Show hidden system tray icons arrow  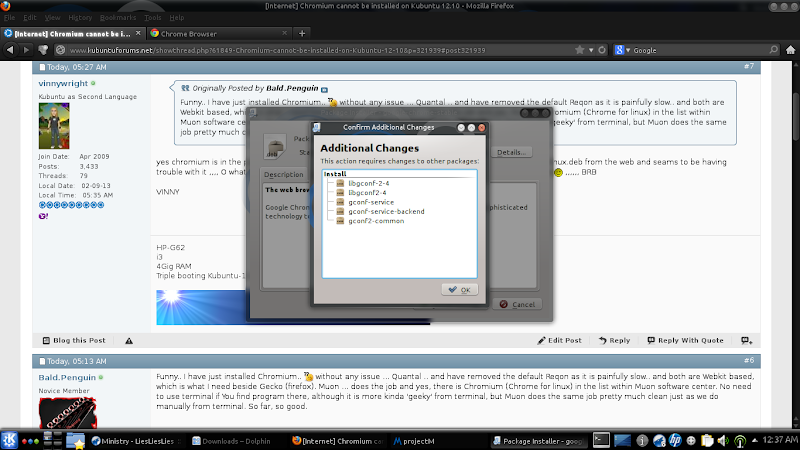tap(755, 440)
